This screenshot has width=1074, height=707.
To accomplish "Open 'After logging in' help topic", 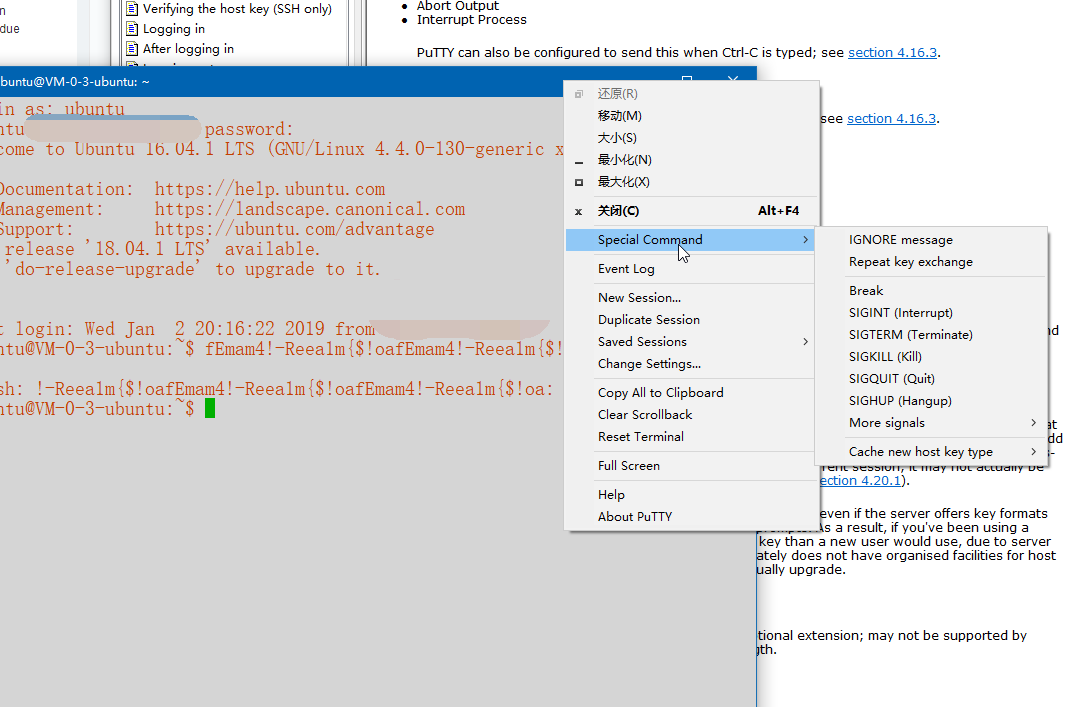I will [x=188, y=49].
